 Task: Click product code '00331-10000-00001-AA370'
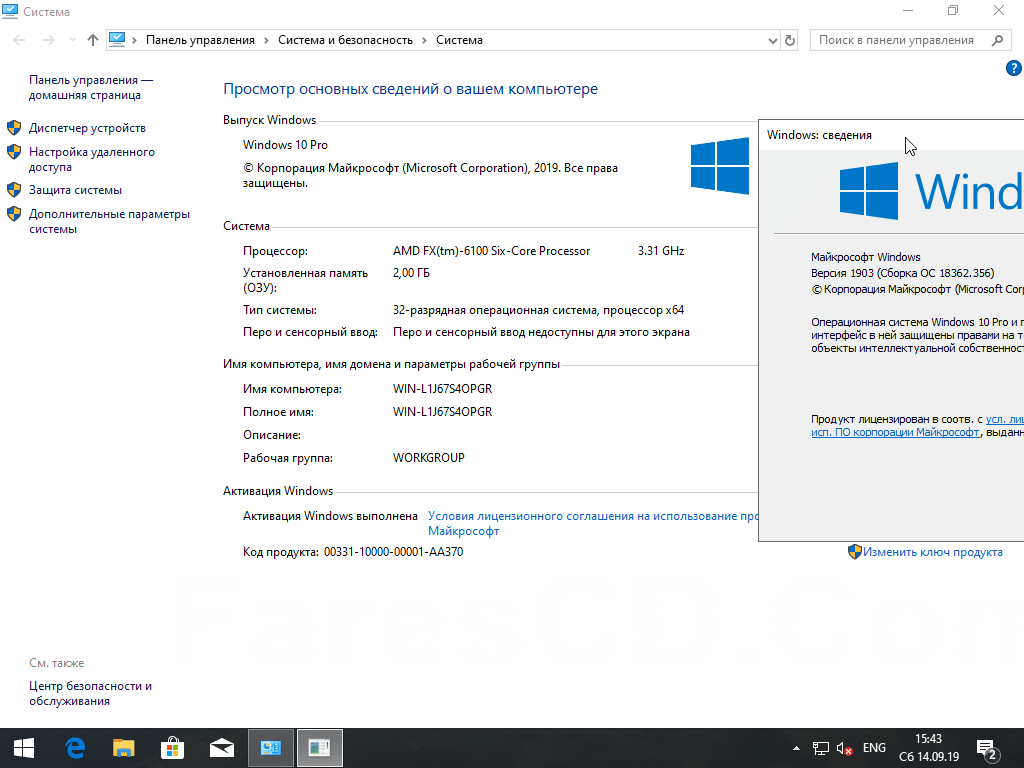click(x=393, y=552)
